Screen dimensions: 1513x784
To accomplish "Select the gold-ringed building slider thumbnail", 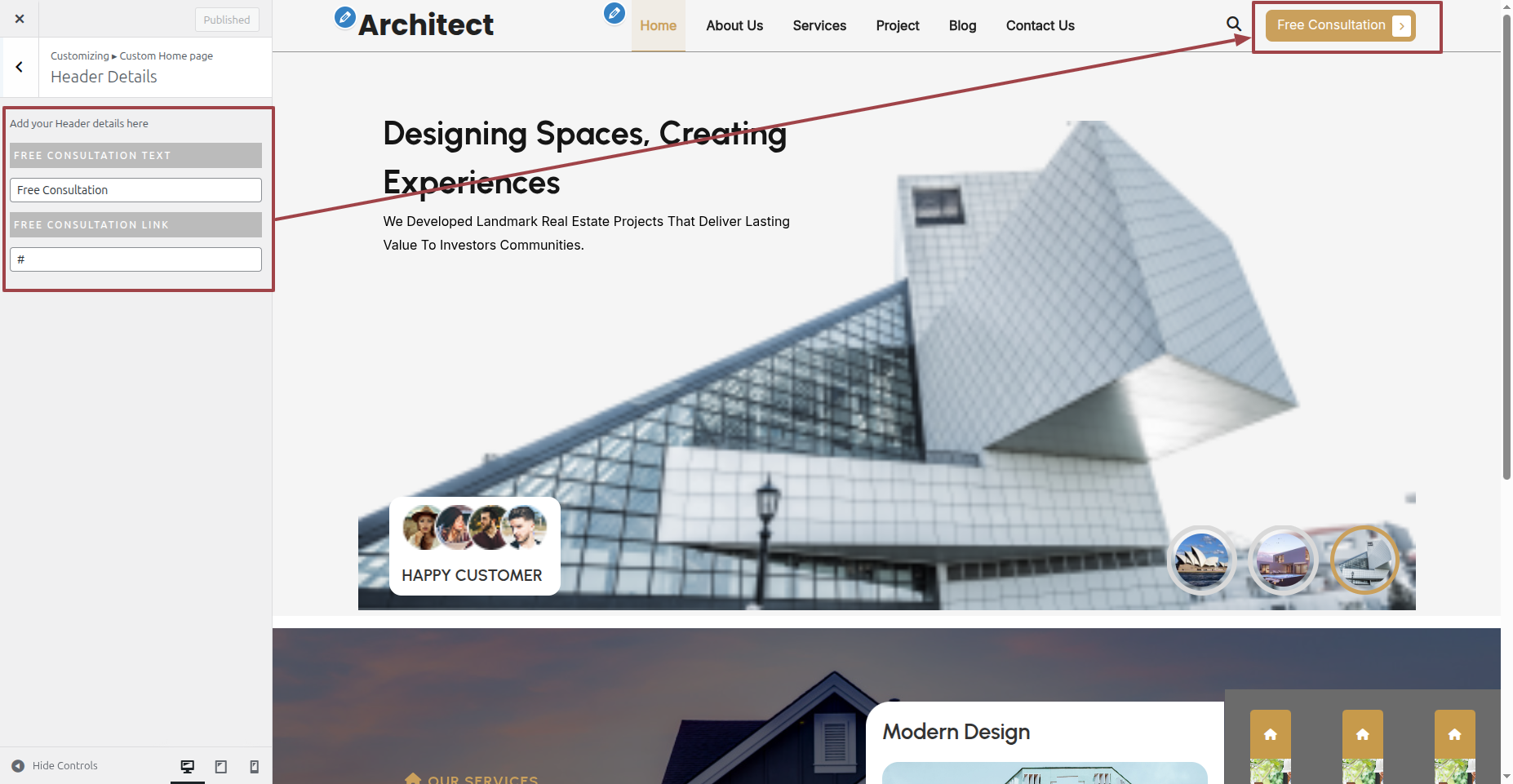I will (x=1364, y=560).
